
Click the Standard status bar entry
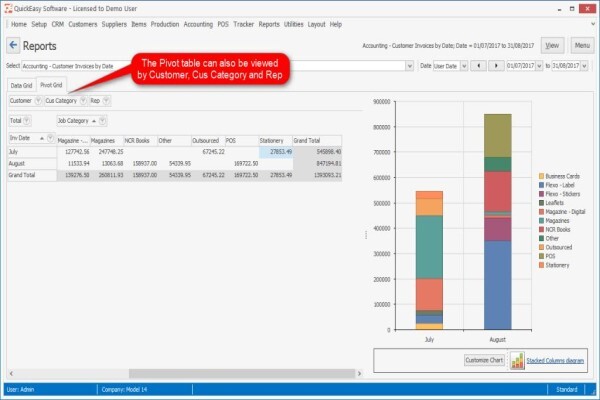(567, 389)
